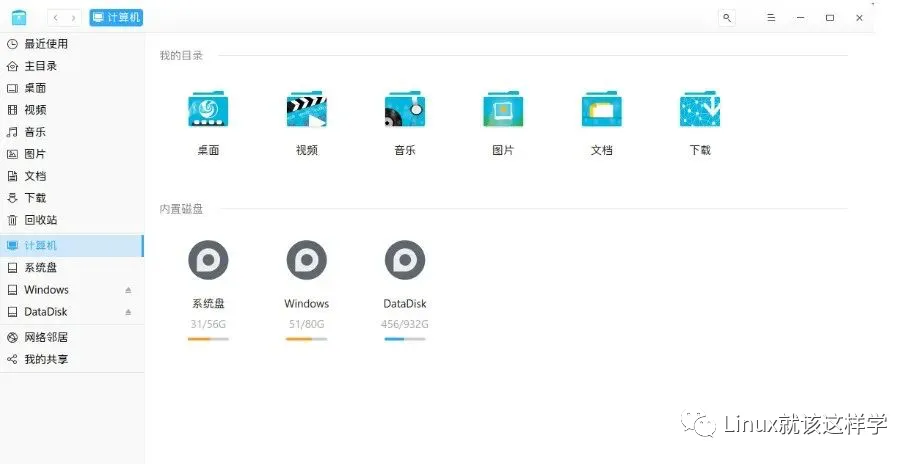Click the 下载 folder icon in 我的目录
Viewport: 917px width, 464px height.
[700, 109]
